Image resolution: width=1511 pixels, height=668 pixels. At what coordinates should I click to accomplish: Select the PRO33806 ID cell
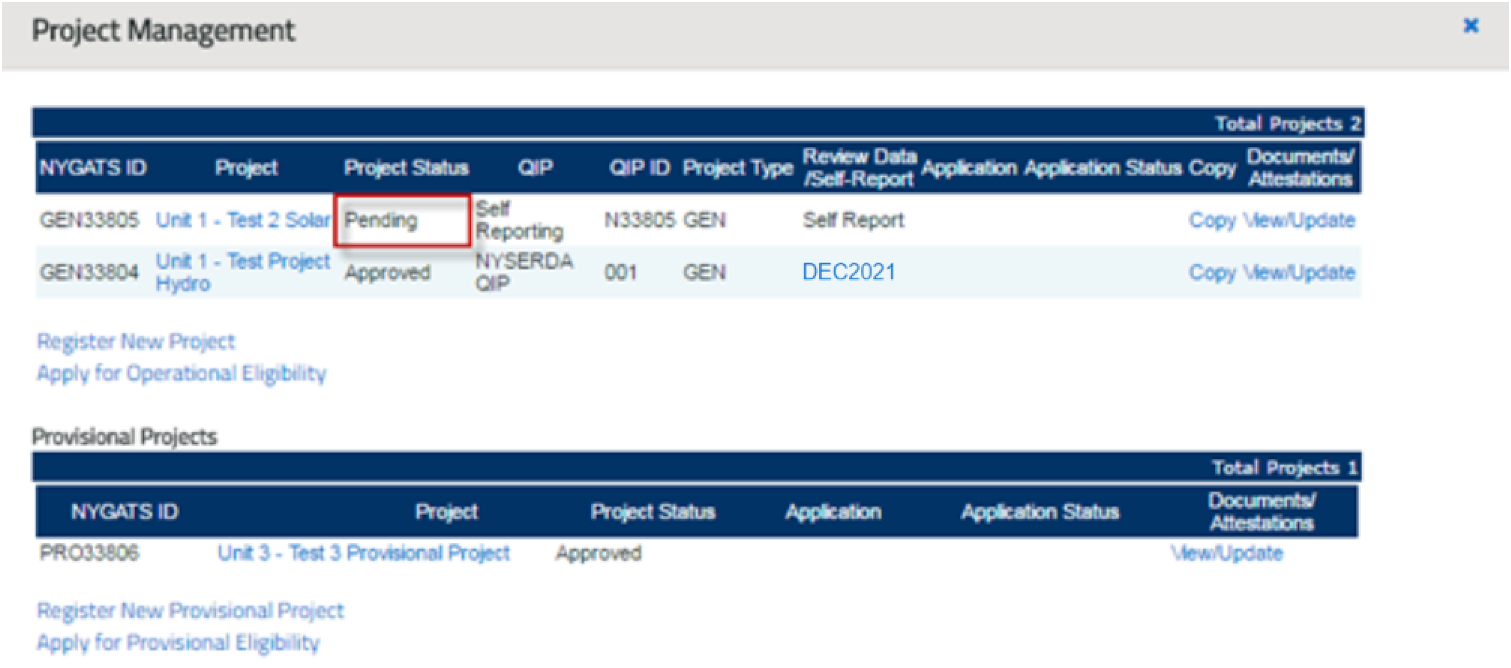(89, 553)
